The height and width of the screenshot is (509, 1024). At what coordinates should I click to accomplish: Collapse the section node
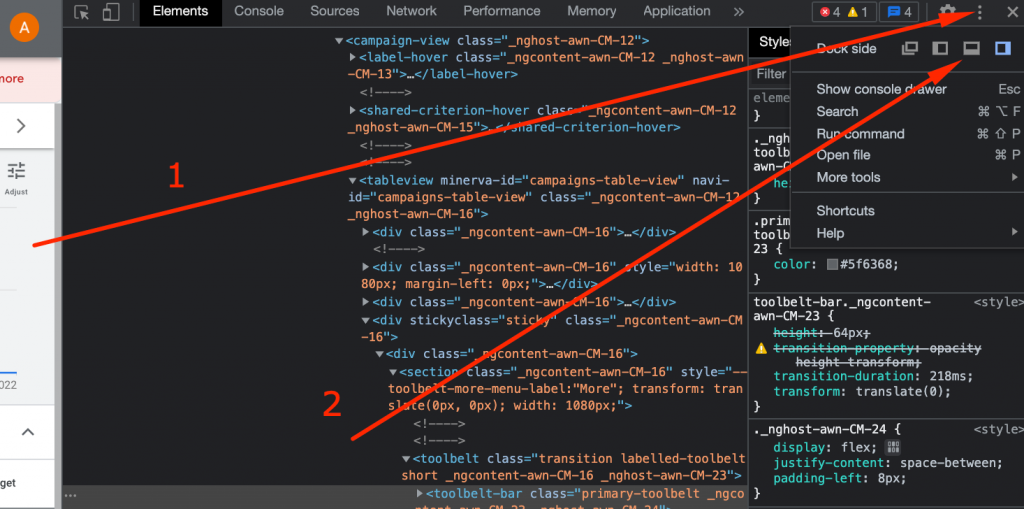pyautogui.click(x=393, y=372)
